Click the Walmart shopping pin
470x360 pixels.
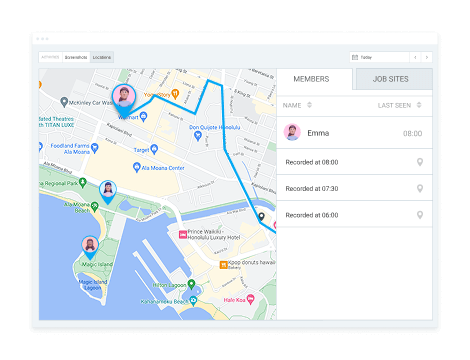[x=143, y=116]
